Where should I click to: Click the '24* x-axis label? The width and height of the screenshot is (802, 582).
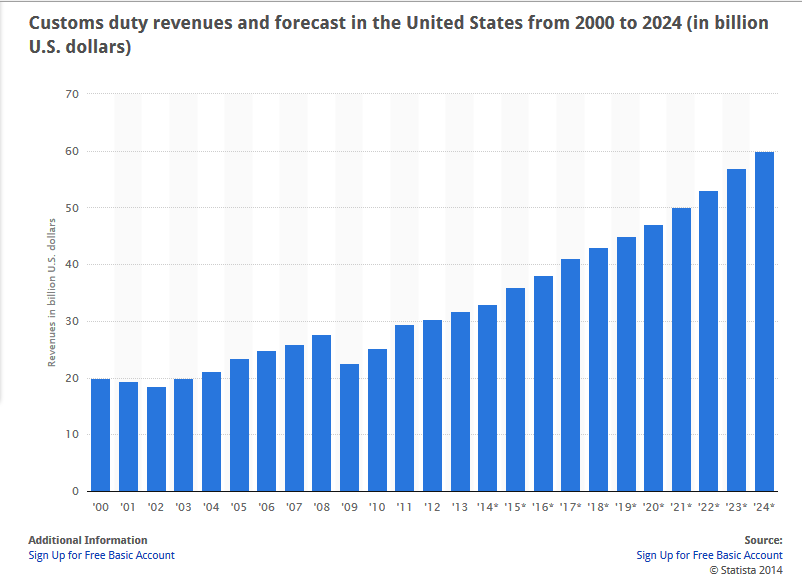tap(764, 507)
